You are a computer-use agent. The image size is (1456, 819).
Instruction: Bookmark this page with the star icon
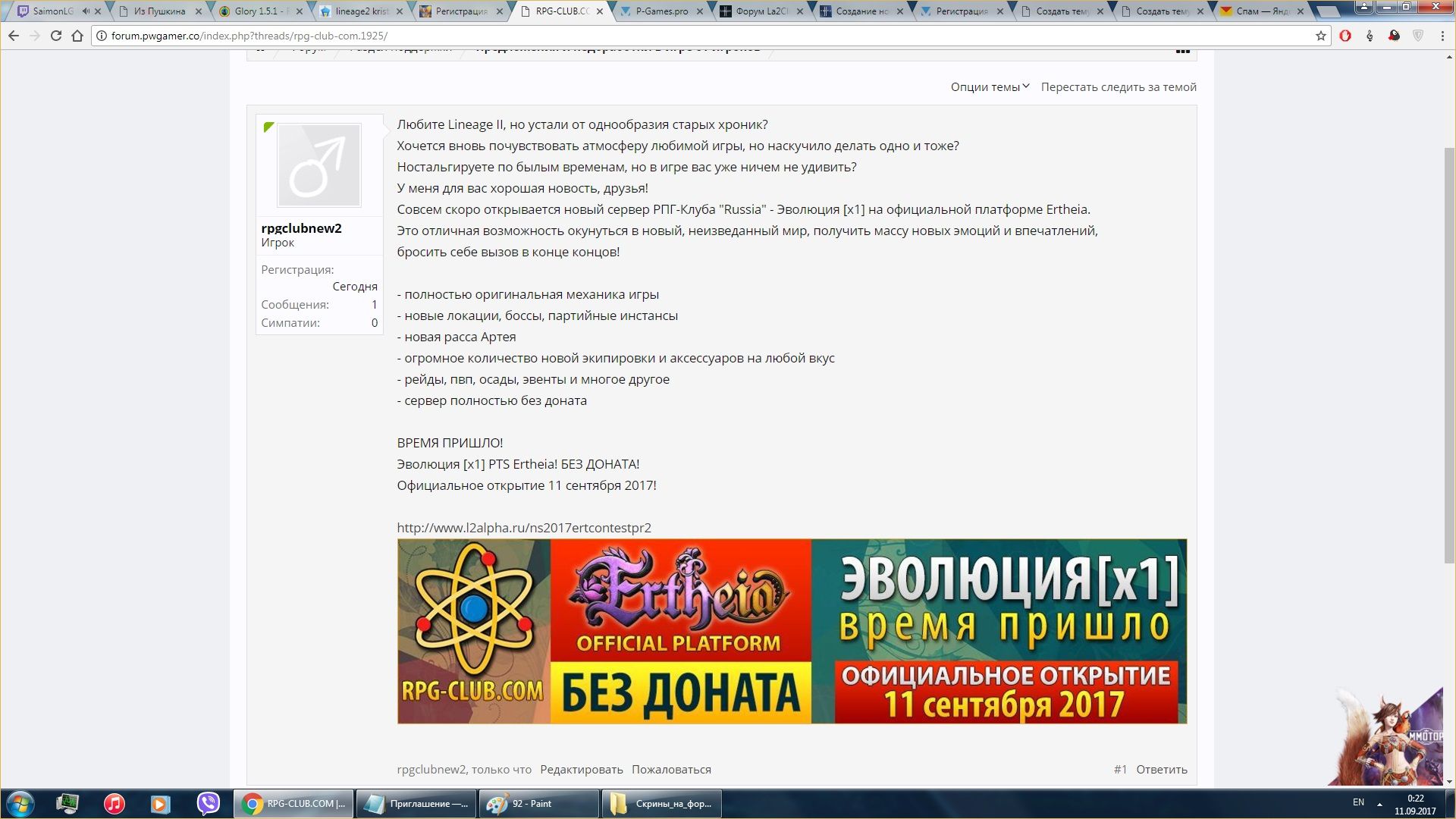pyautogui.click(x=1320, y=36)
